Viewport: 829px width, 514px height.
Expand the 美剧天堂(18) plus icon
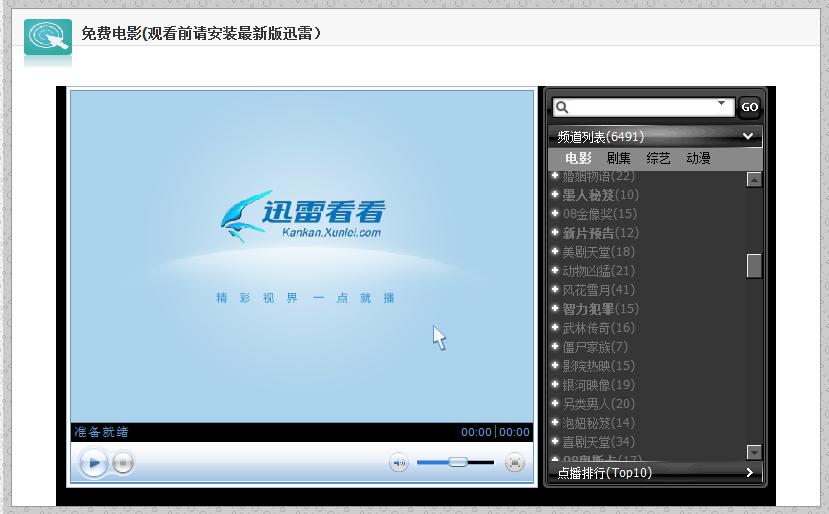(555, 251)
